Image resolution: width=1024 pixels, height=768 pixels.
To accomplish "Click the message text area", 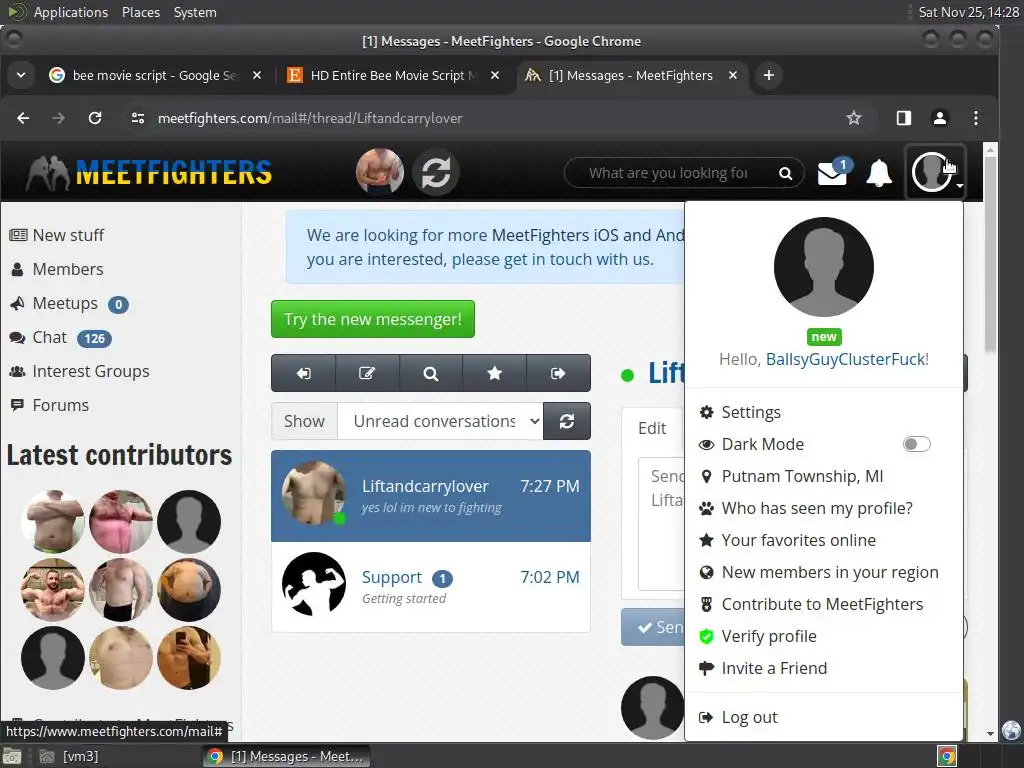I will point(662,524).
